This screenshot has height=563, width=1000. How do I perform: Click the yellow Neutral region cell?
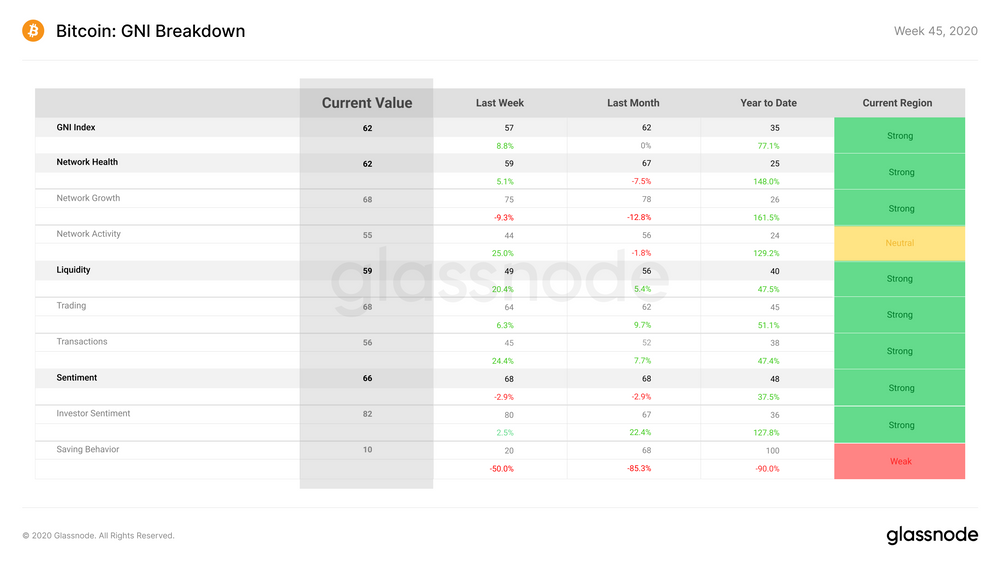click(899, 243)
